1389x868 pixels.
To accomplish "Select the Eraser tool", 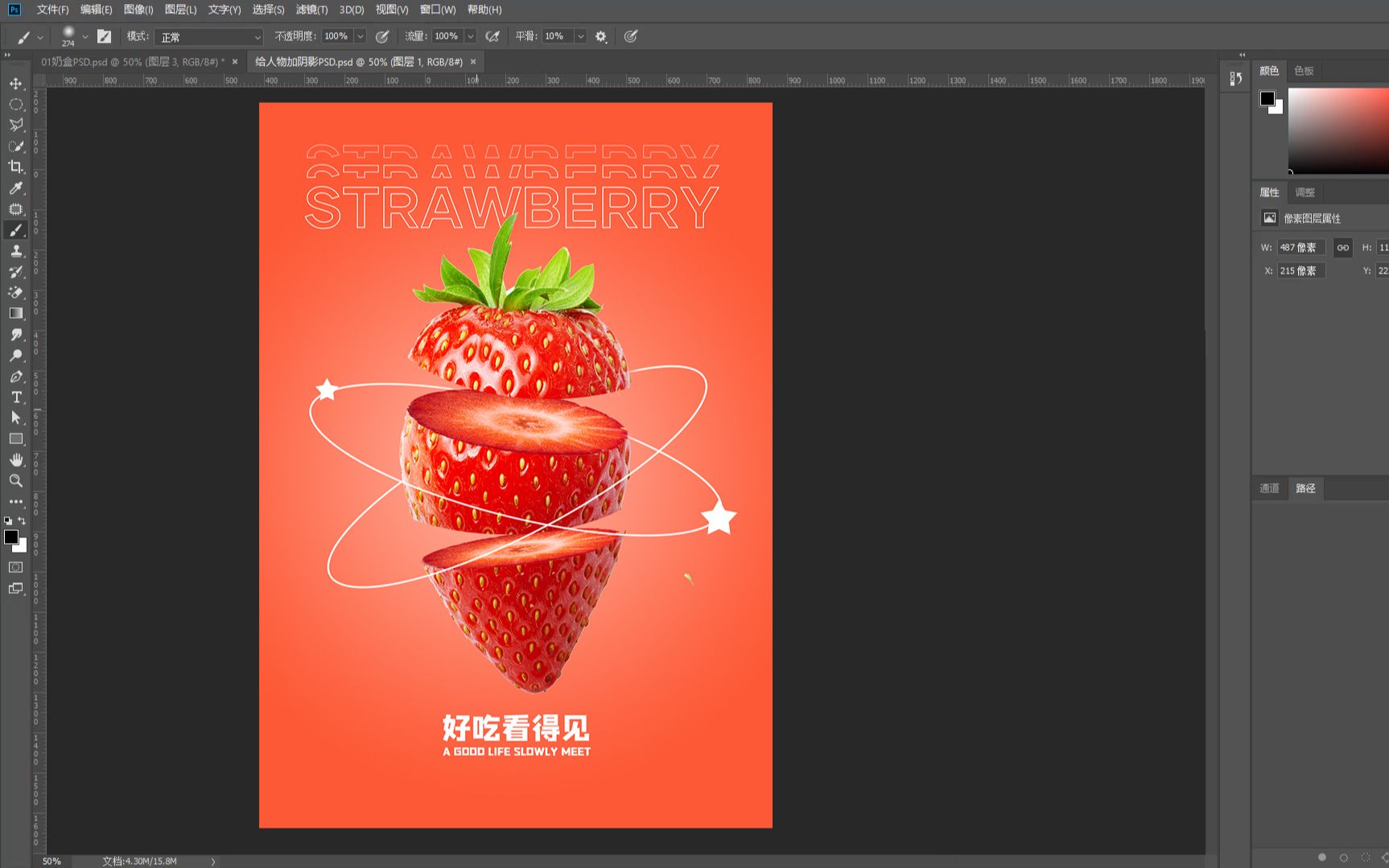I will (16, 293).
